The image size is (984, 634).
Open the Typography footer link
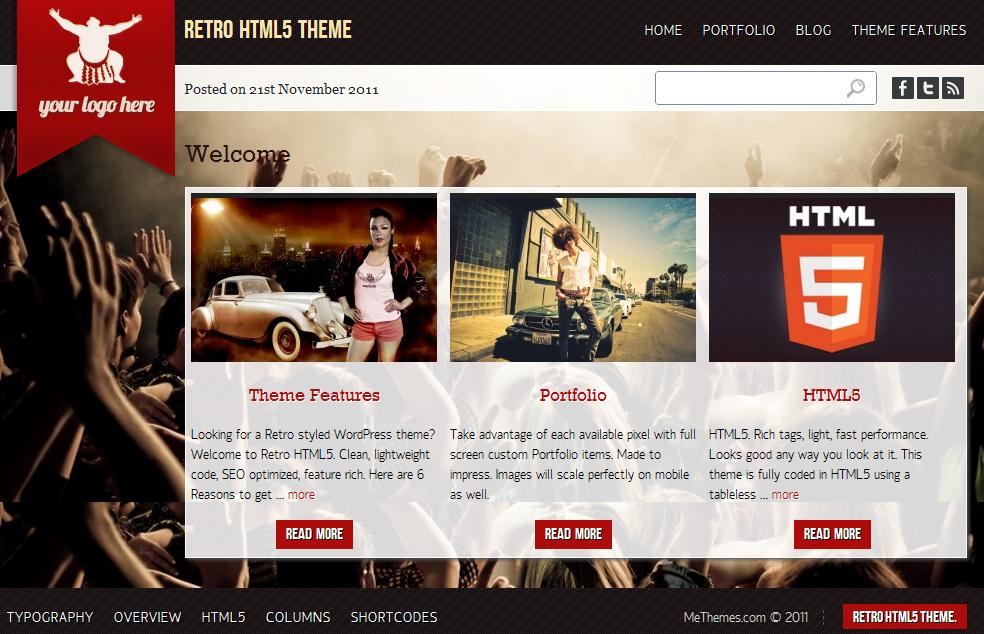click(x=50, y=617)
